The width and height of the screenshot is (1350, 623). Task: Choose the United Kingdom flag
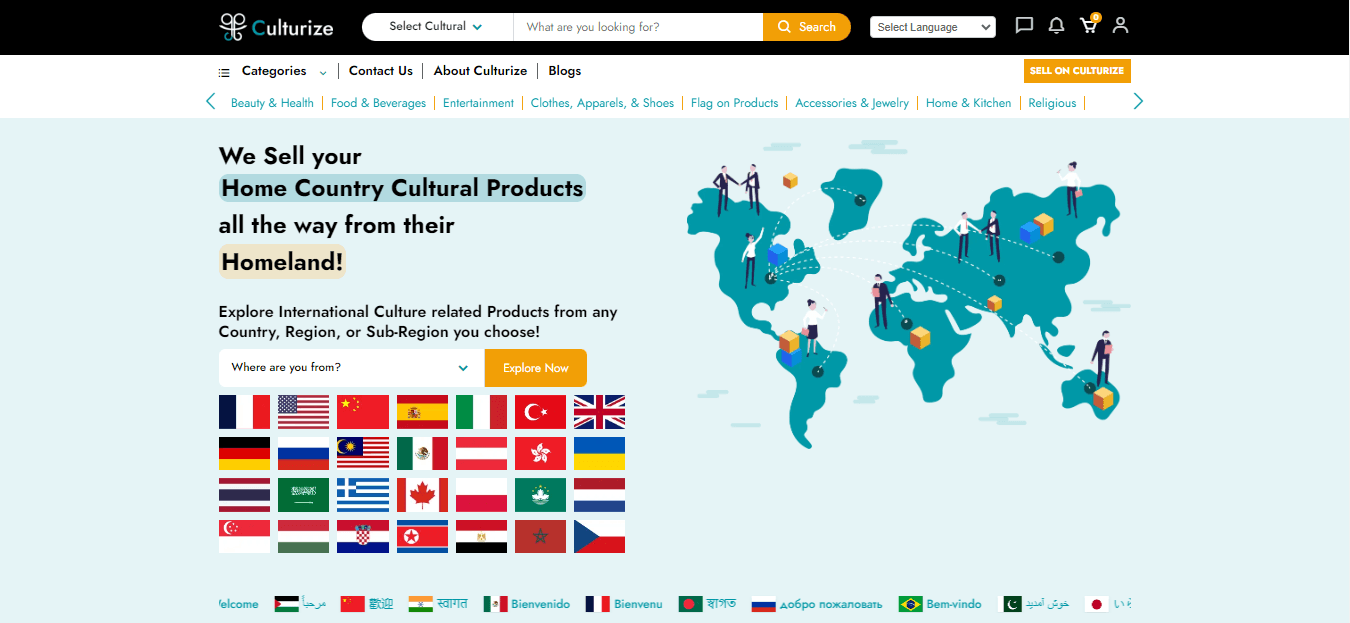coord(599,412)
